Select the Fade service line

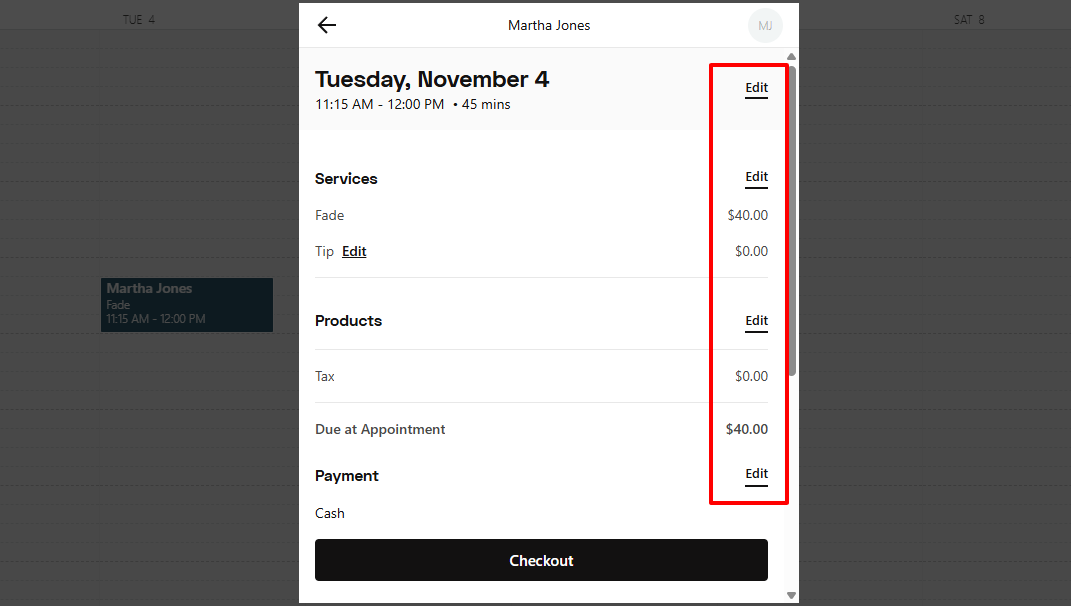pos(330,215)
